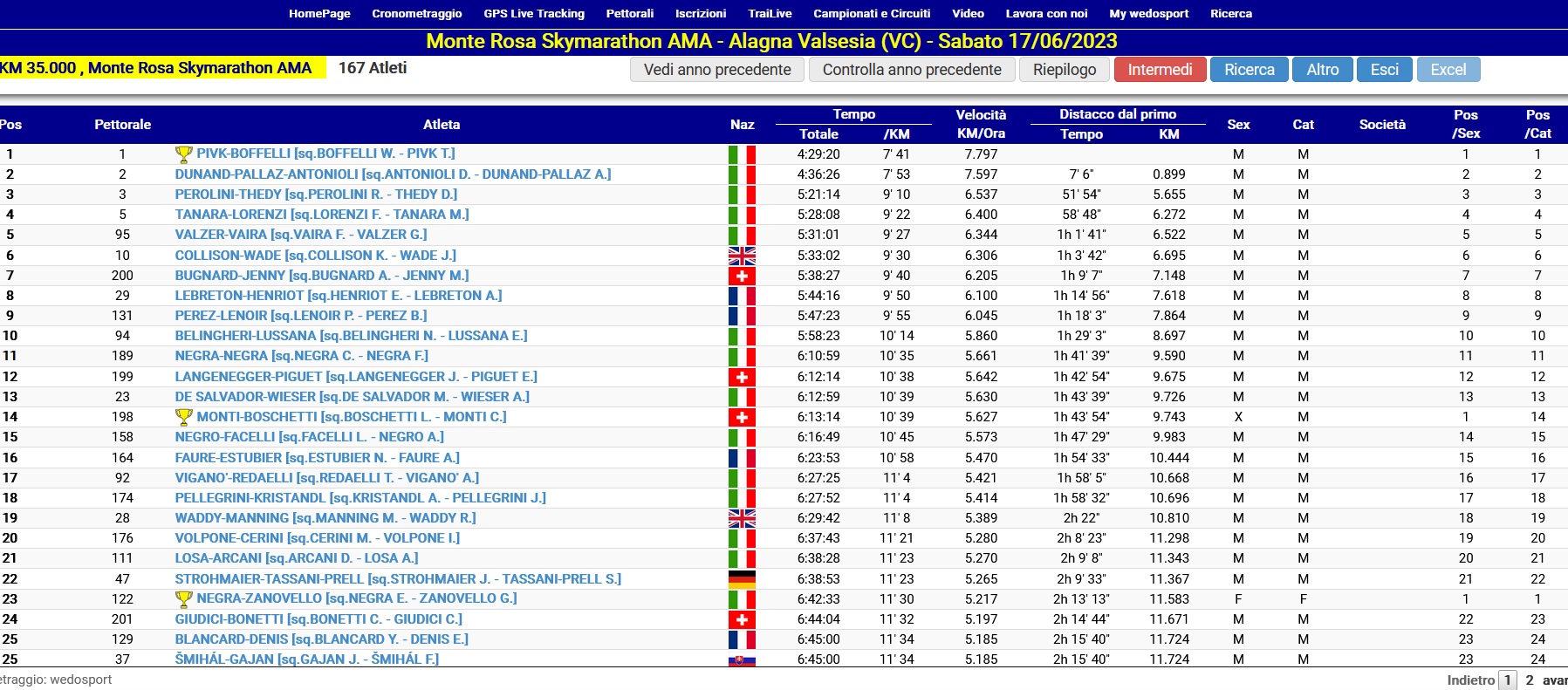Click the Velocità KM/Ora column header

tap(981, 124)
